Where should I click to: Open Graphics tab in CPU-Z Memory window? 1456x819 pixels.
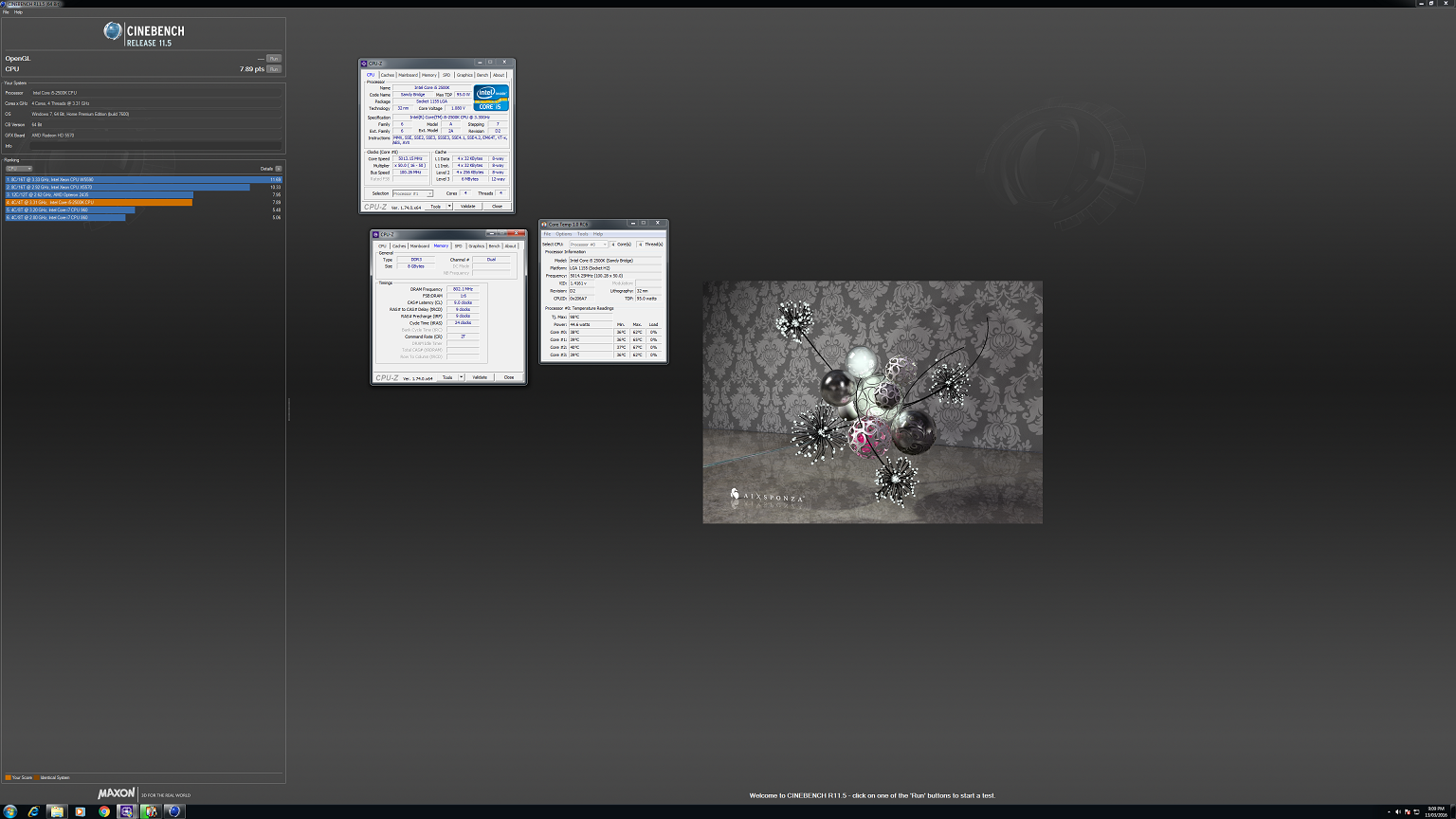[x=476, y=246]
